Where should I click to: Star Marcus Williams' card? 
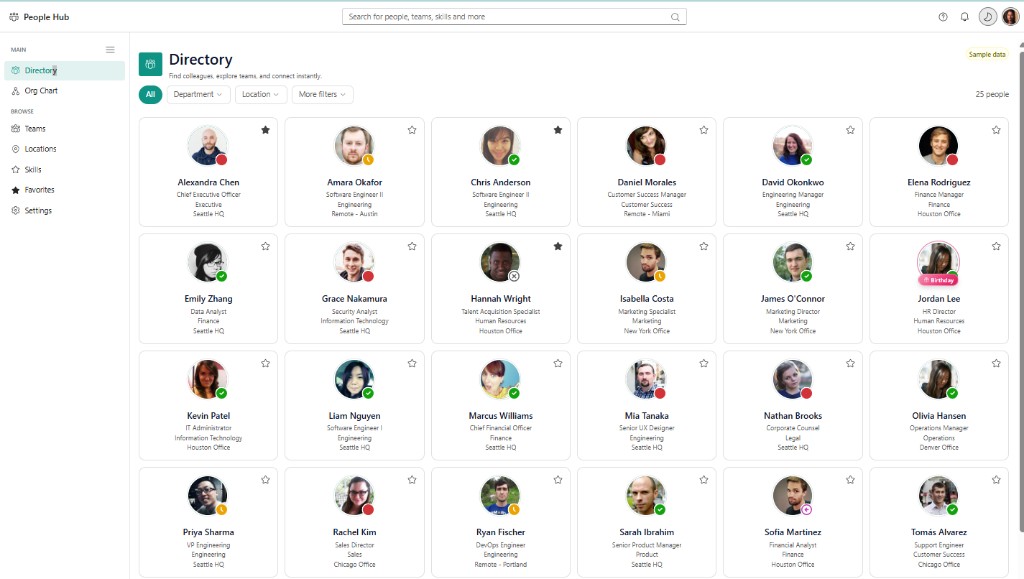point(558,363)
